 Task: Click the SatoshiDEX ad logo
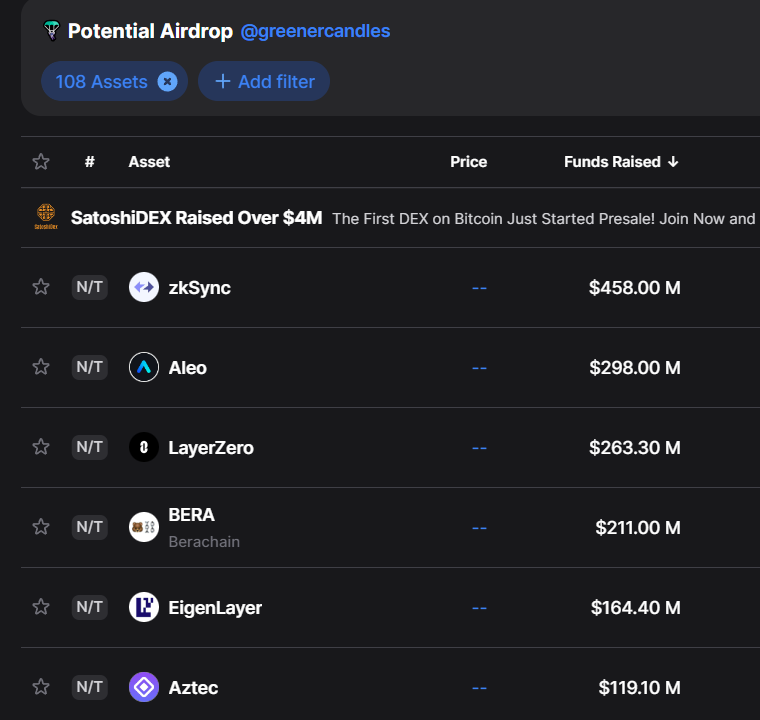pos(46,217)
